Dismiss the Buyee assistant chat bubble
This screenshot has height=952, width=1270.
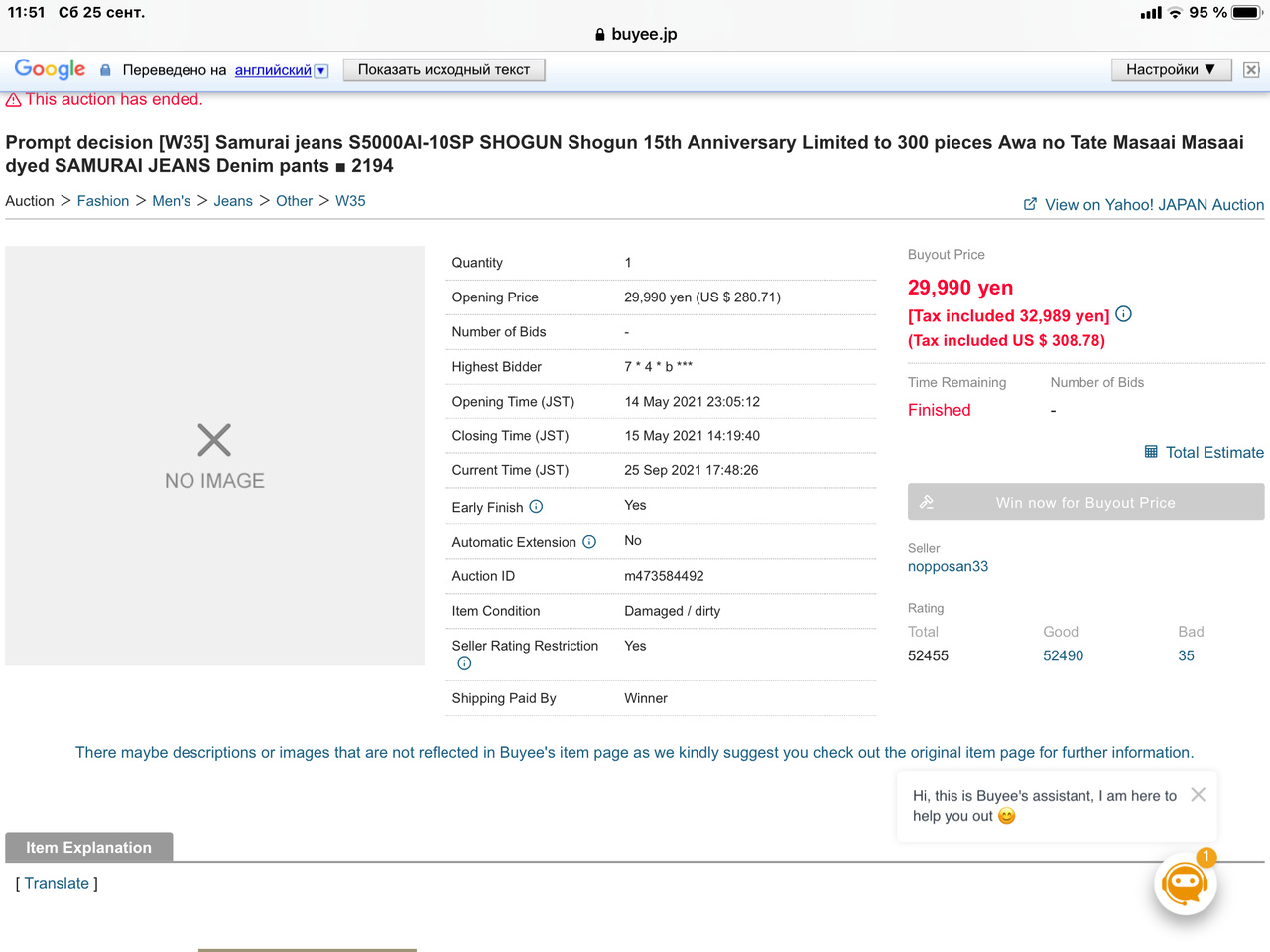point(1198,795)
